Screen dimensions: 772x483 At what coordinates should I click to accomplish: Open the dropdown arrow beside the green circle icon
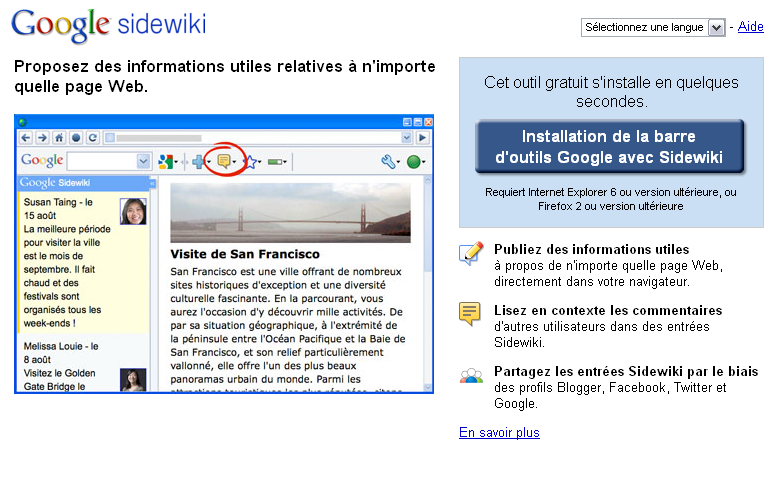pyautogui.click(x=424, y=162)
